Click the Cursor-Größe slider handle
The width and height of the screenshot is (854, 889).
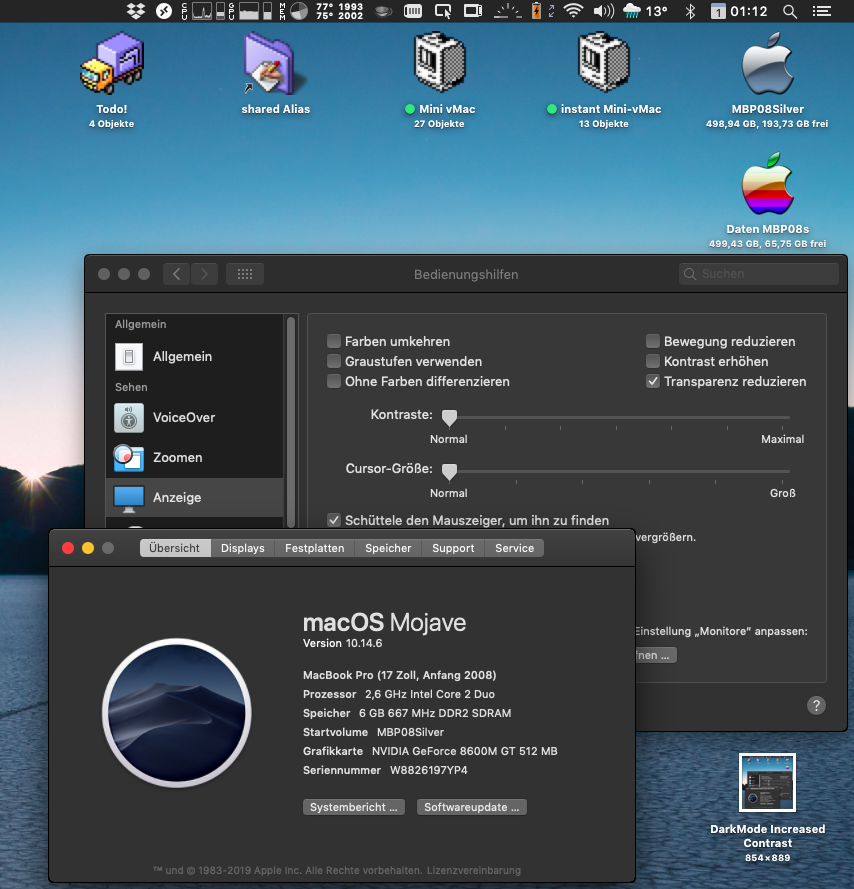point(449,472)
